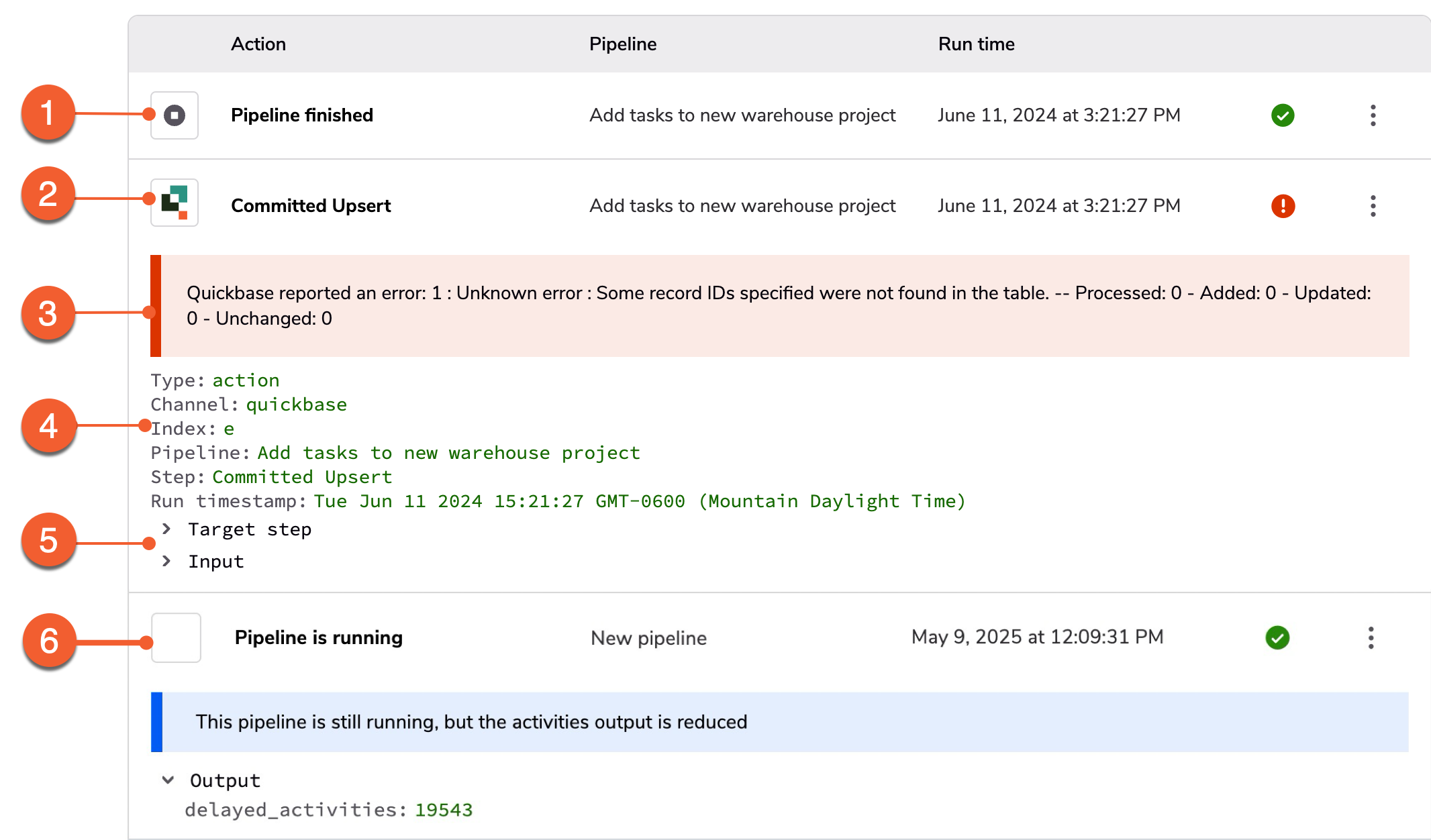Click the still running info banner
1431x840 pixels.
pyautogui.click(x=780, y=722)
